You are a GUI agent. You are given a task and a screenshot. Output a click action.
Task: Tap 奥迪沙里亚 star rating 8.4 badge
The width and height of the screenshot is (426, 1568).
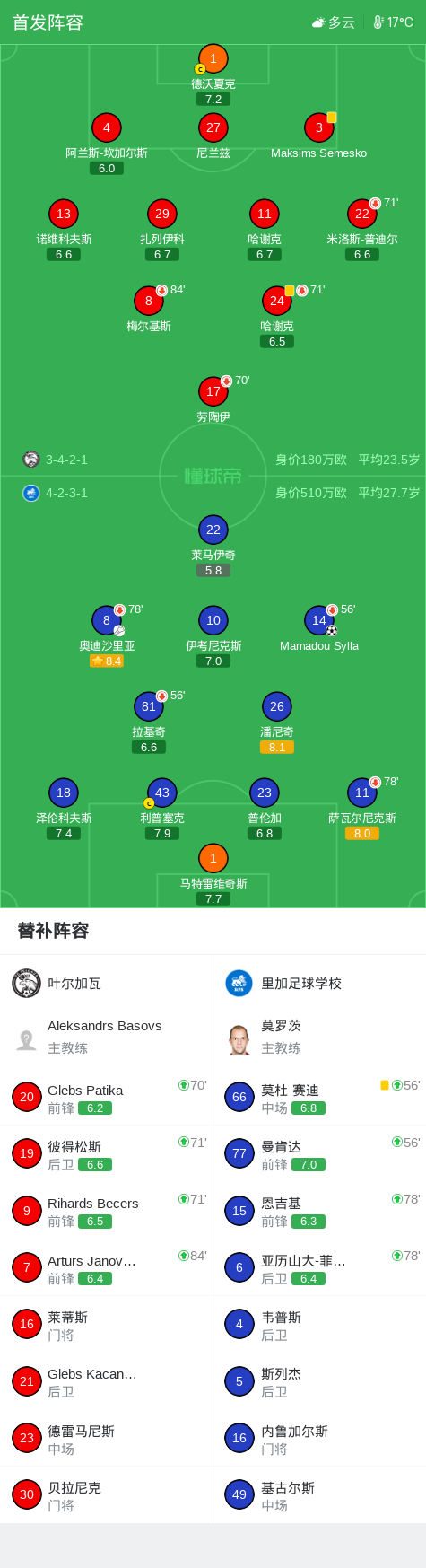(x=107, y=661)
